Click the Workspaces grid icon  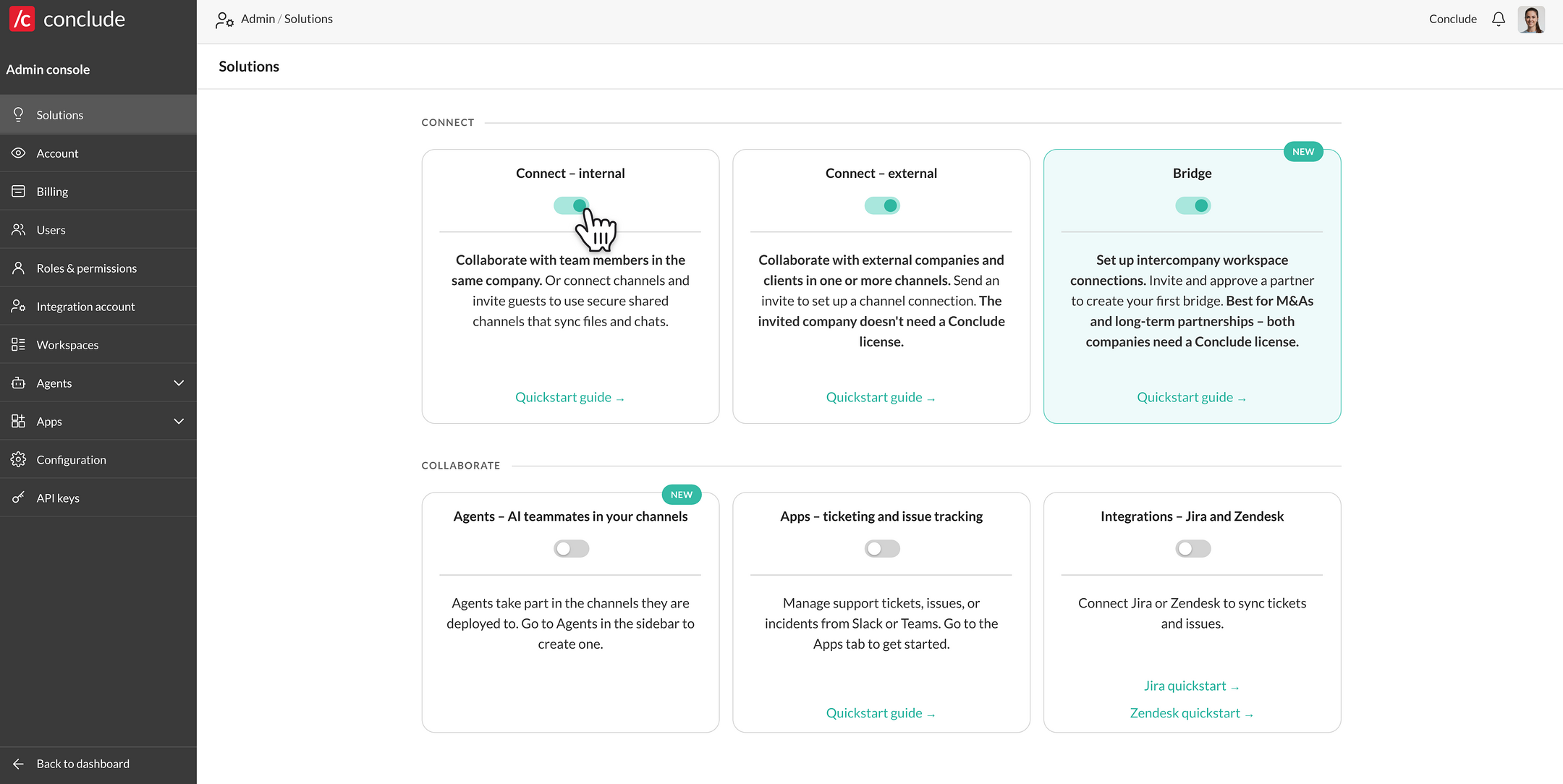[x=19, y=344]
